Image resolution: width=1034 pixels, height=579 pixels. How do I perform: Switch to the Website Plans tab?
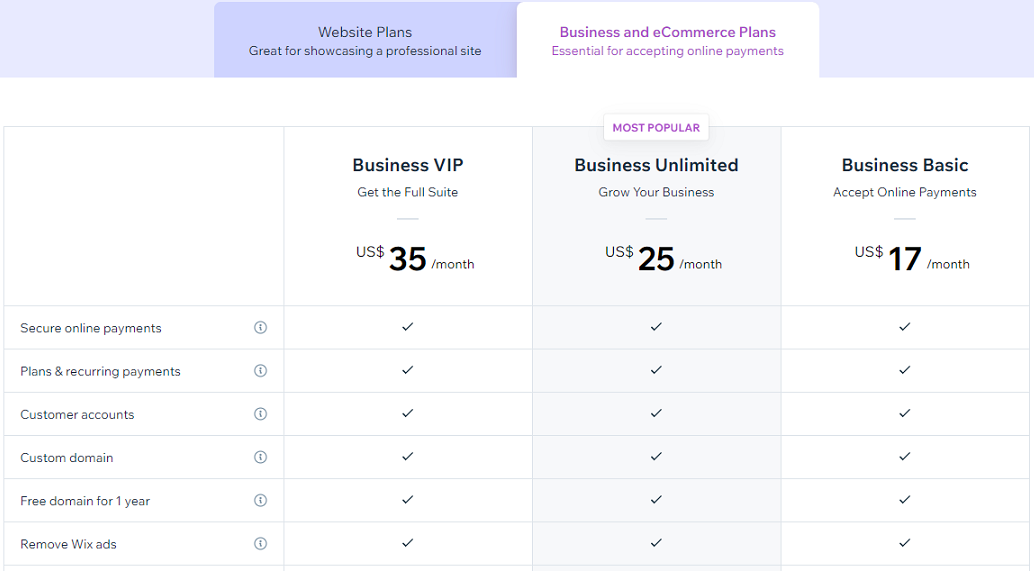[365, 40]
